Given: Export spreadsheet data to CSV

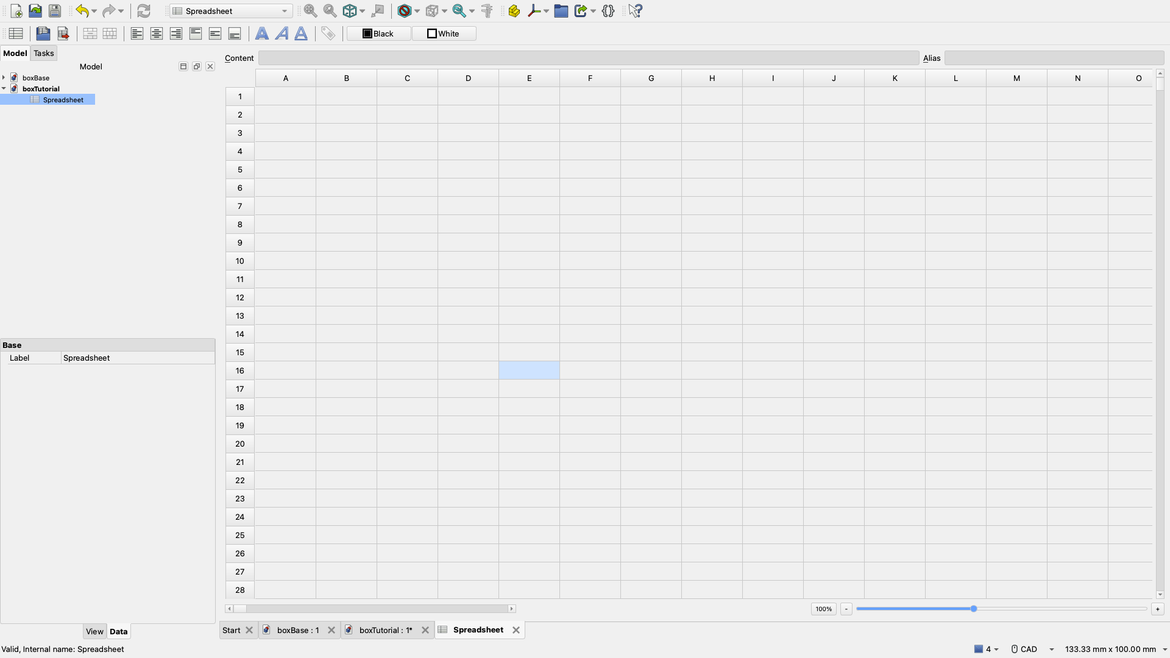Looking at the screenshot, I should [x=63, y=33].
